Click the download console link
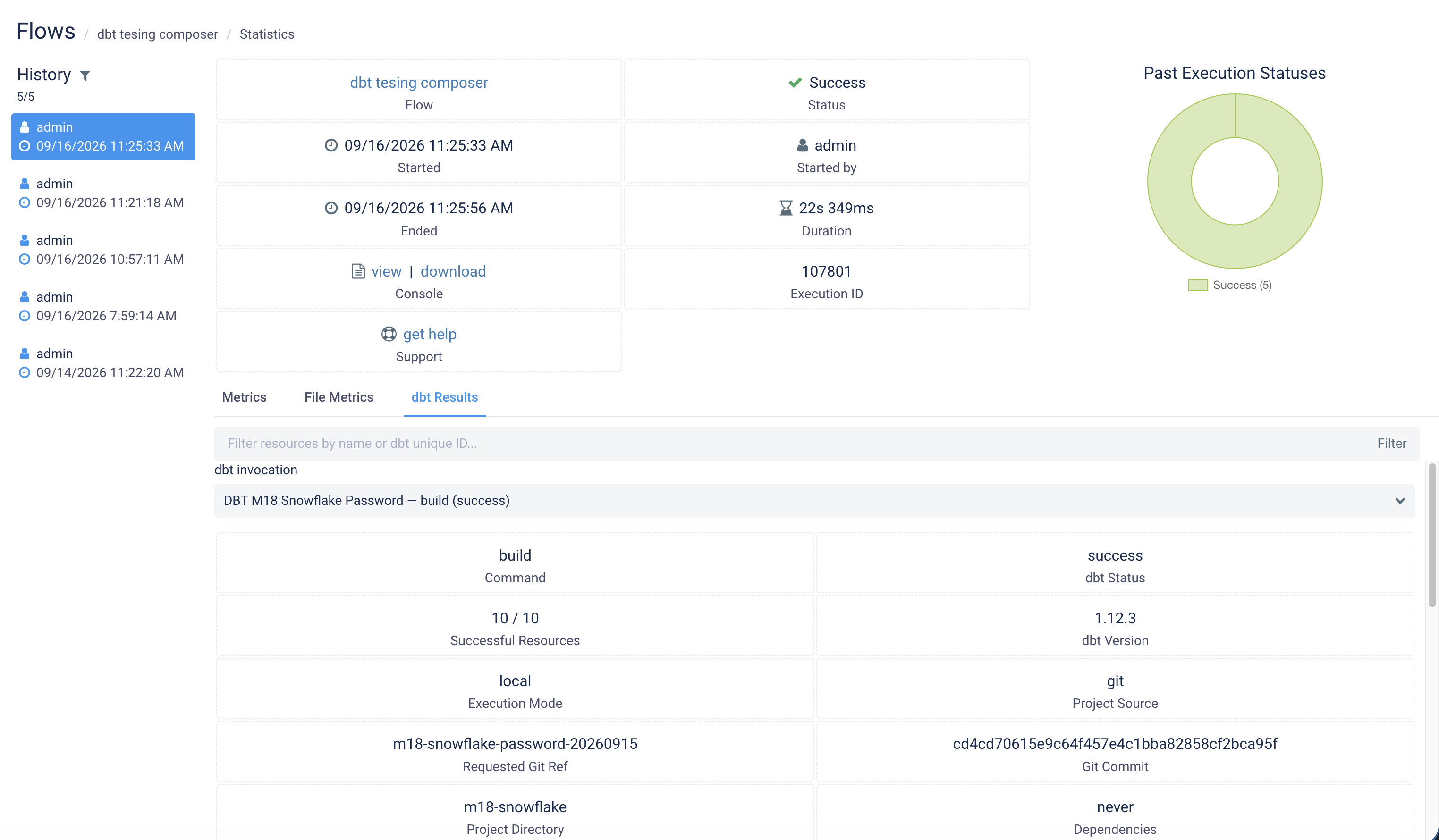The width and height of the screenshot is (1439, 840). tap(453, 271)
